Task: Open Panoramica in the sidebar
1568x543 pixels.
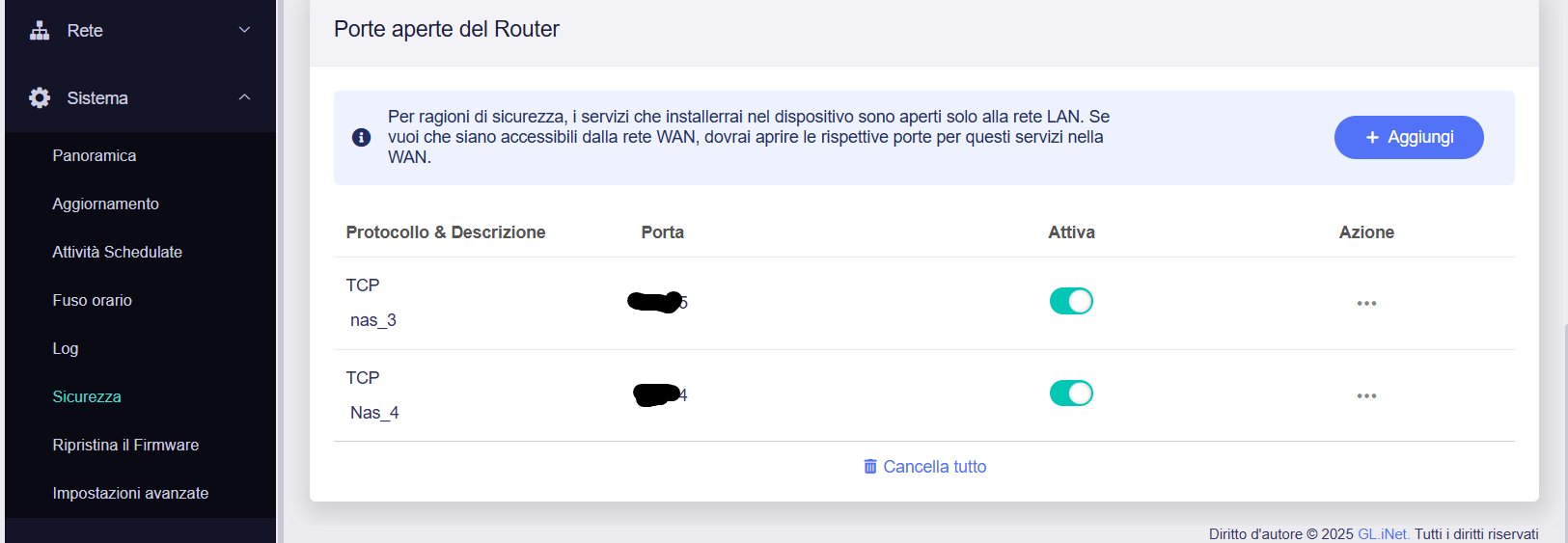Action: tap(95, 155)
